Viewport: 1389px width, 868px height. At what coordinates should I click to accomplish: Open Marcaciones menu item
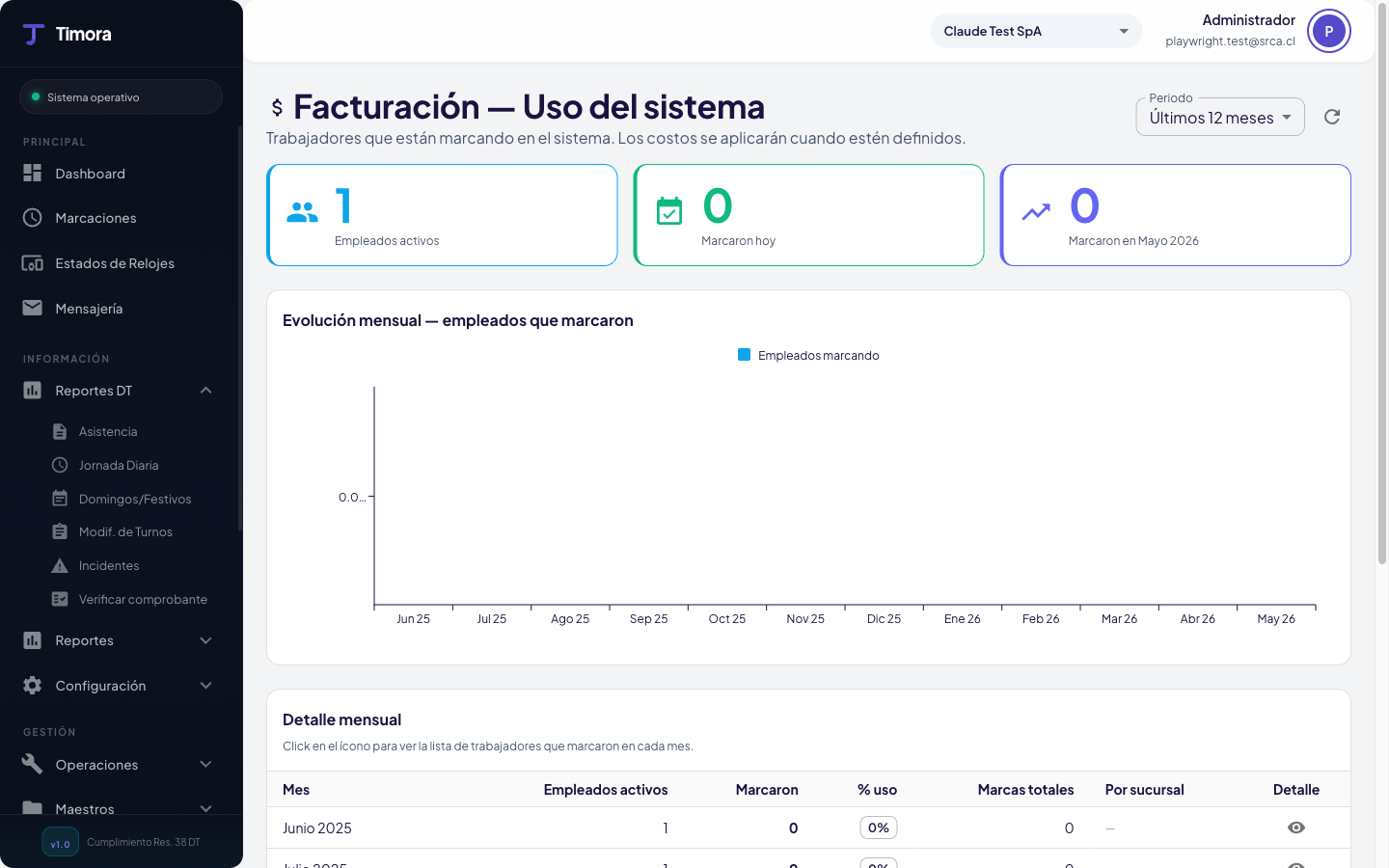pos(121,218)
